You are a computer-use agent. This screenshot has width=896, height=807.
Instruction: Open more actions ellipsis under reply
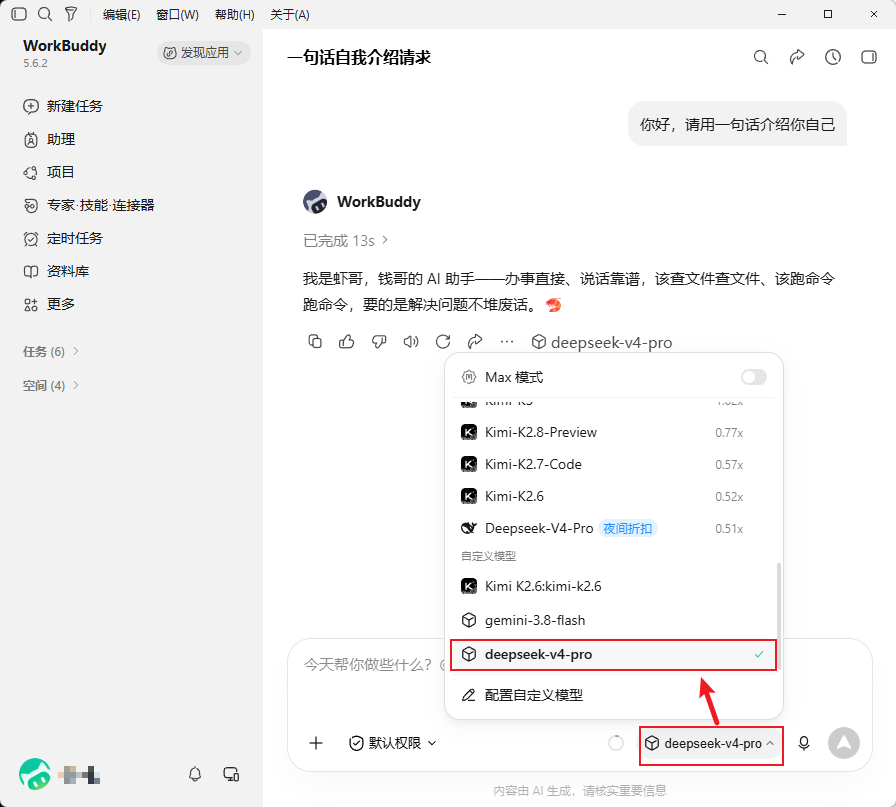tap(507, 342)
